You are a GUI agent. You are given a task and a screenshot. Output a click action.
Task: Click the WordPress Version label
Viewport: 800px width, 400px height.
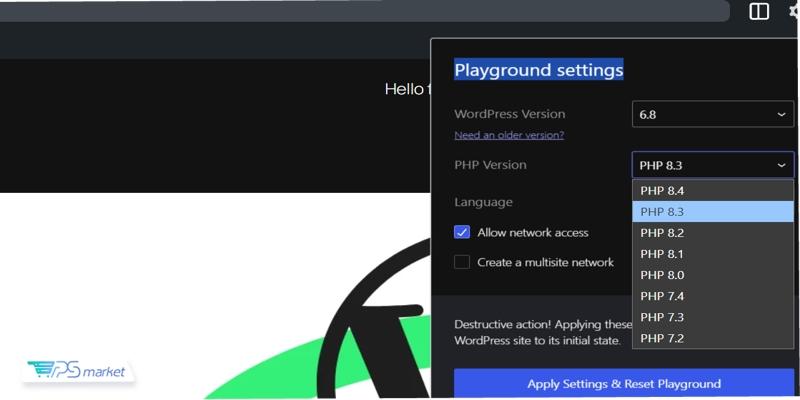tap(509, 114)
